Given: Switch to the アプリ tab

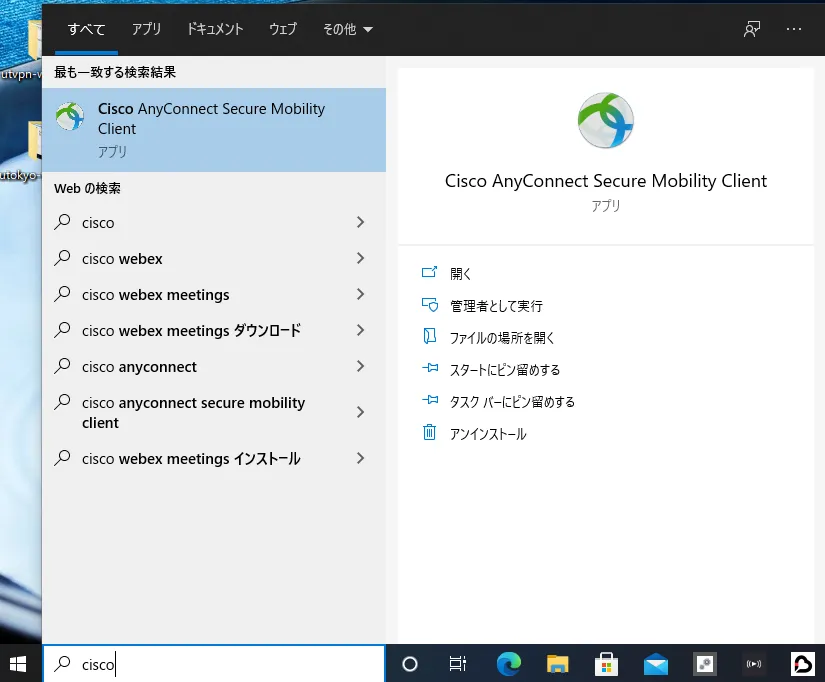Looking at the screenshot, I should pyautogui.click(x=146, y=29).
